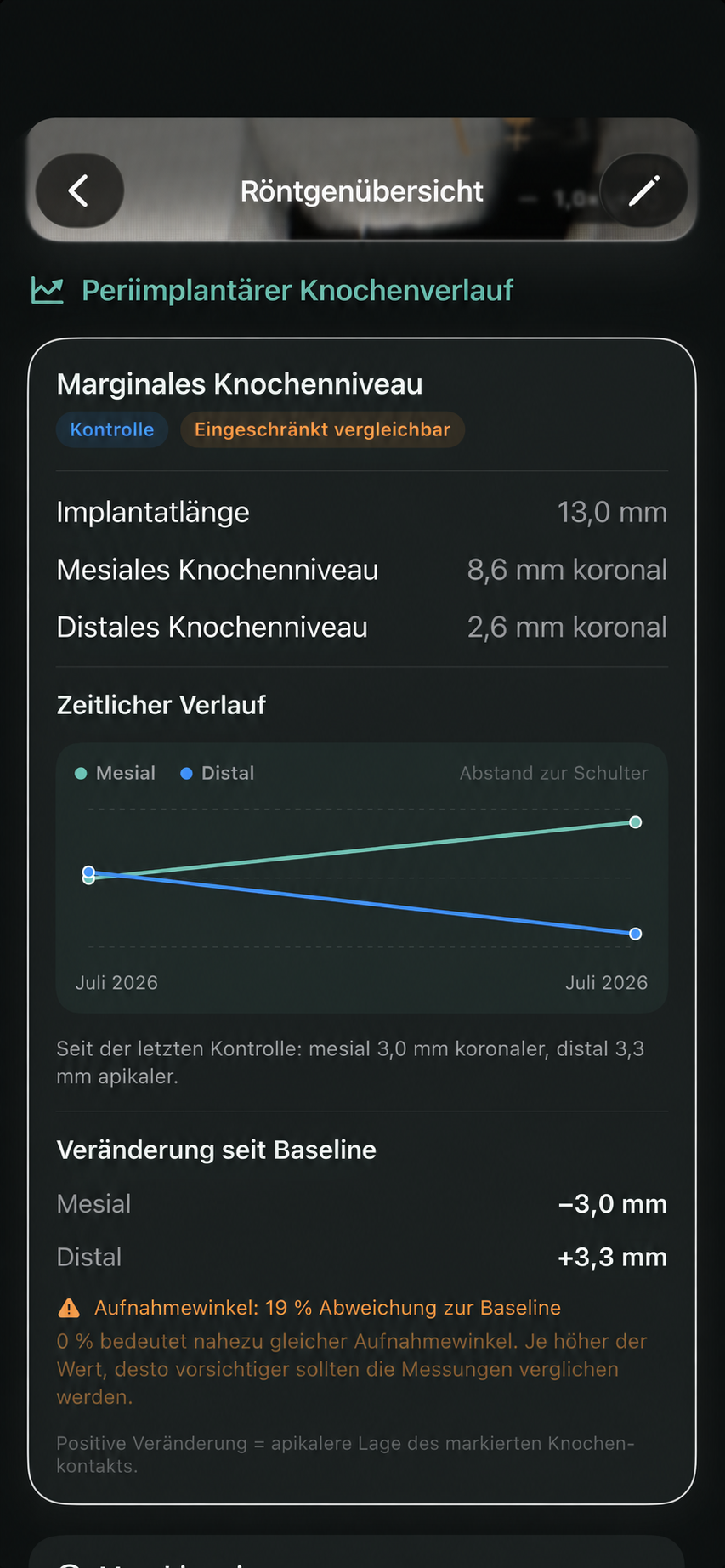The width and height of the screenshot is (725, 1568).
Task: Tap the Eingeschränkt vergleichbar badge
Action: pos(322,429)
